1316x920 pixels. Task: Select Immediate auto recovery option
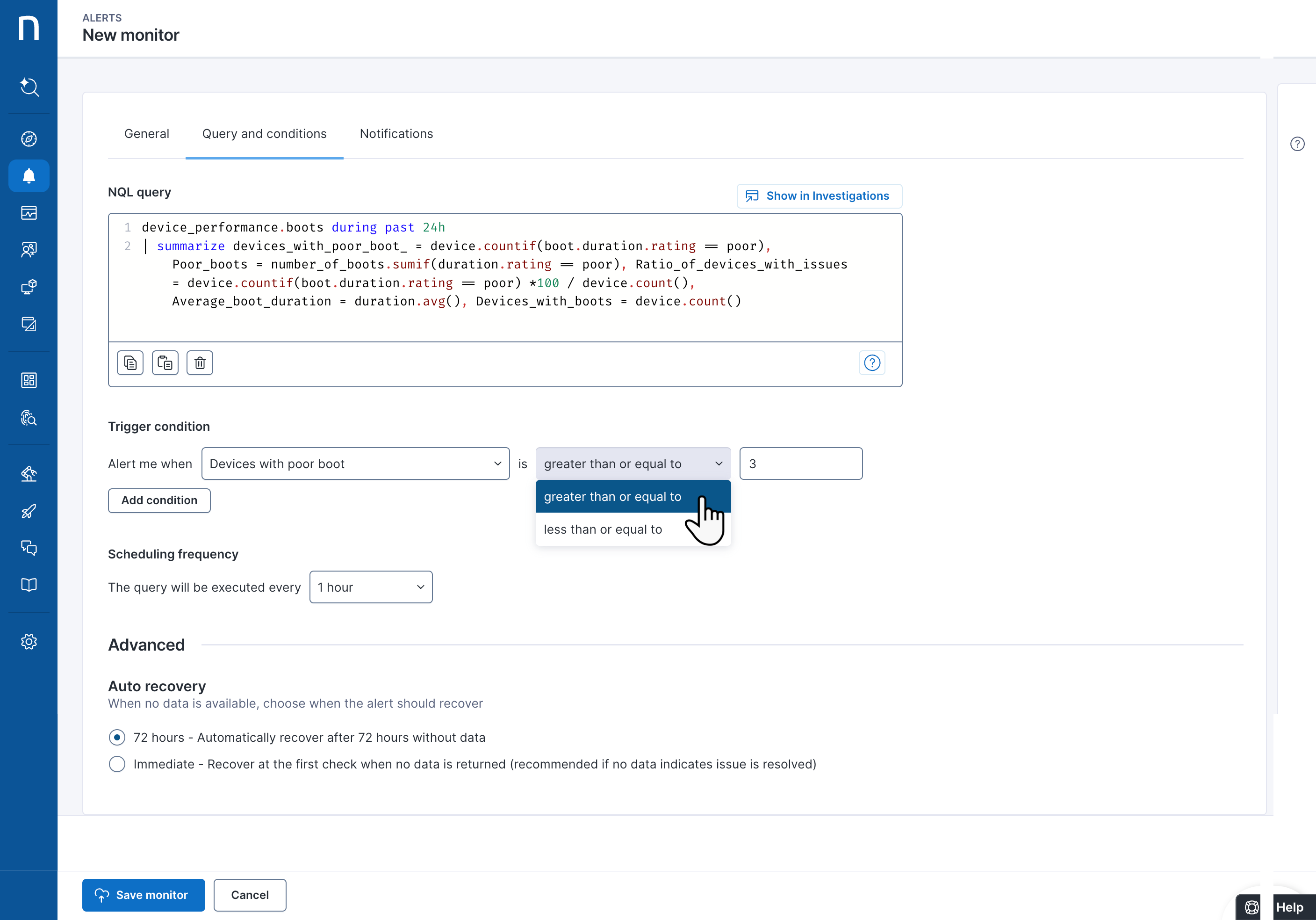(117, 764)
